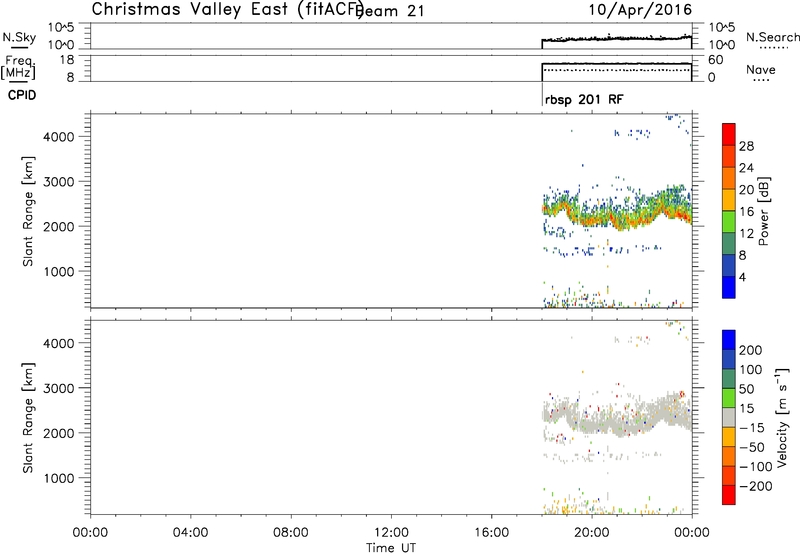Pick the light green 12–16 dB Power swatch

click(x=729, y=222)
